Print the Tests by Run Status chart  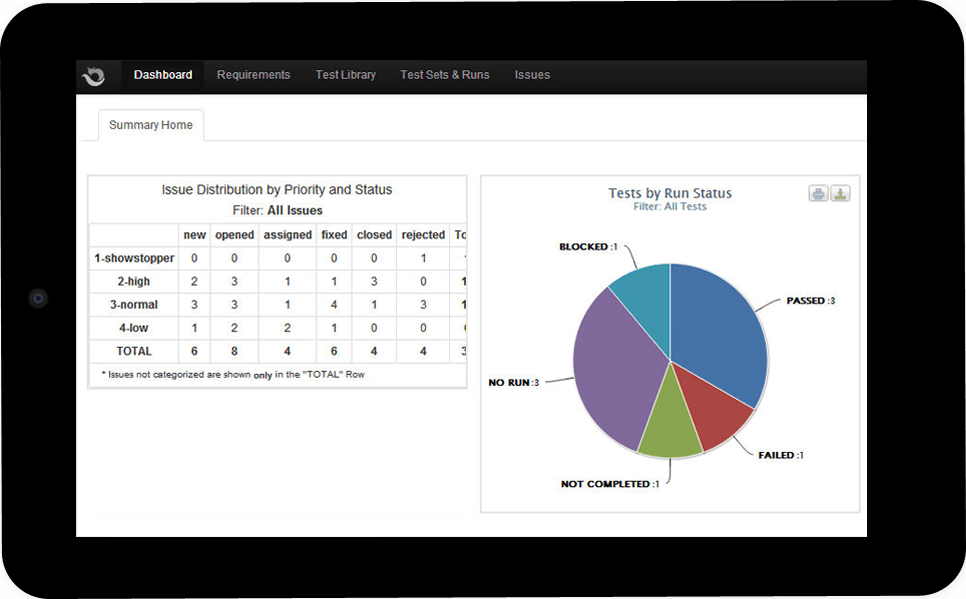[x=818, y=194]
